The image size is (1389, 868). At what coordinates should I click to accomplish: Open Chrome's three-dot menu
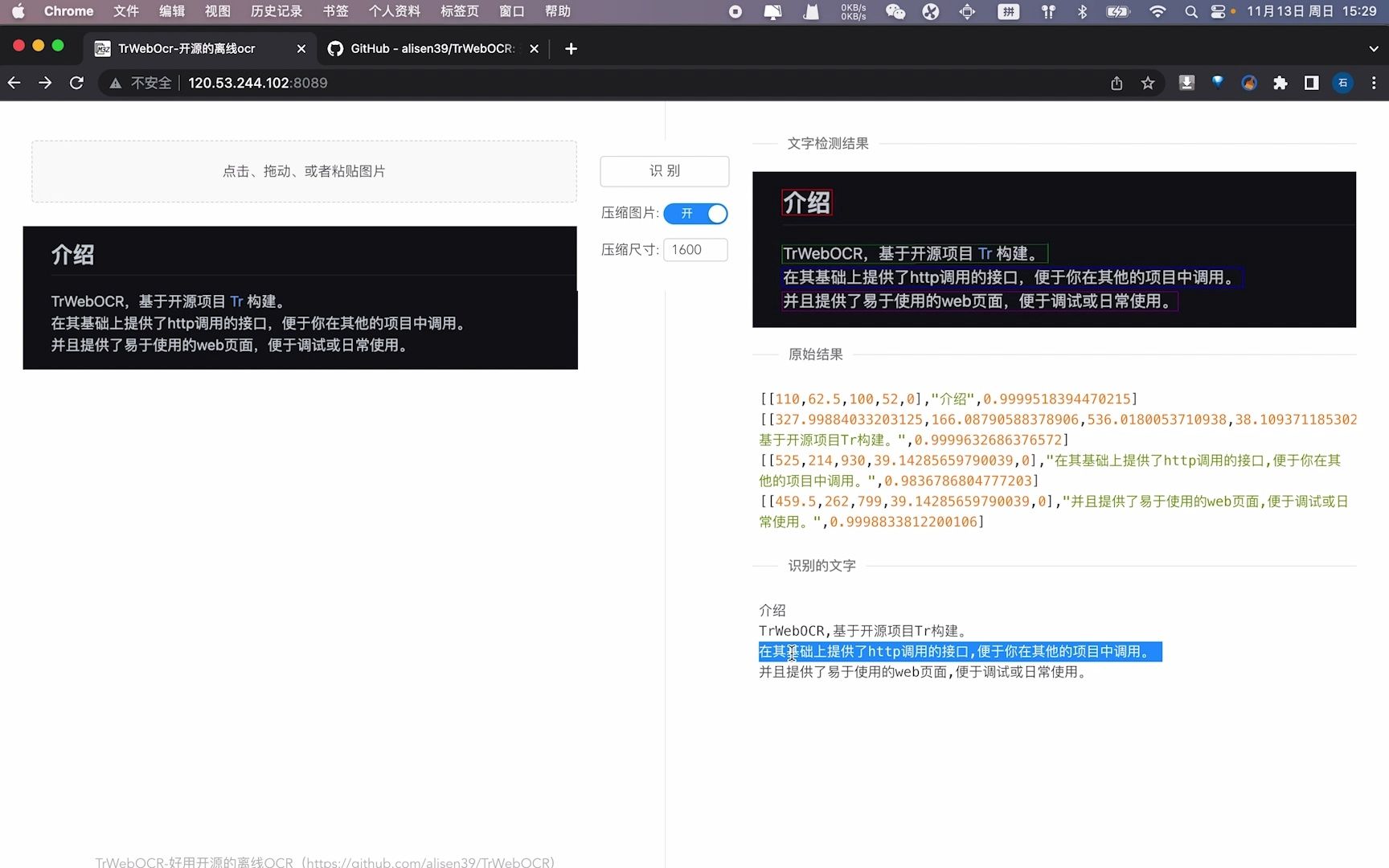1374,83
